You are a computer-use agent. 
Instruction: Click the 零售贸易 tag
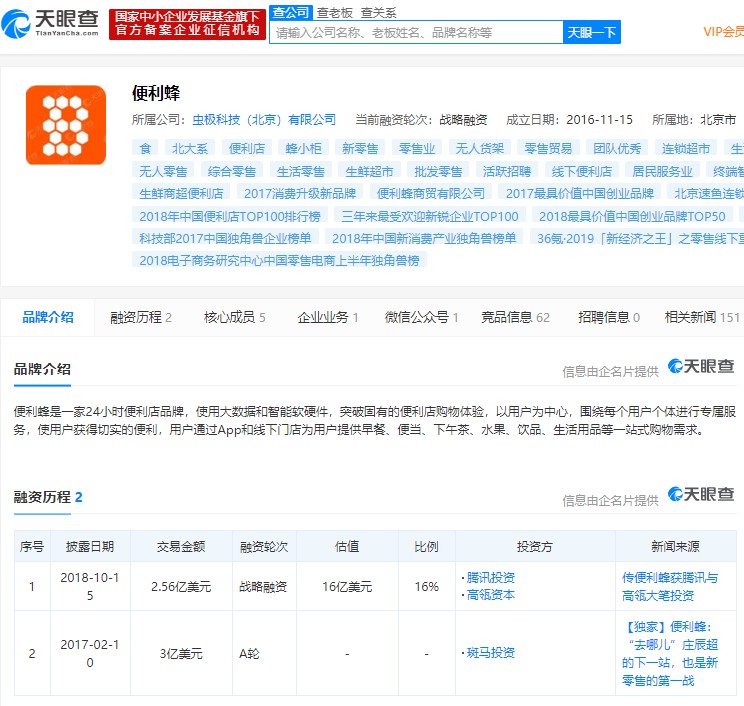point(549,149)
